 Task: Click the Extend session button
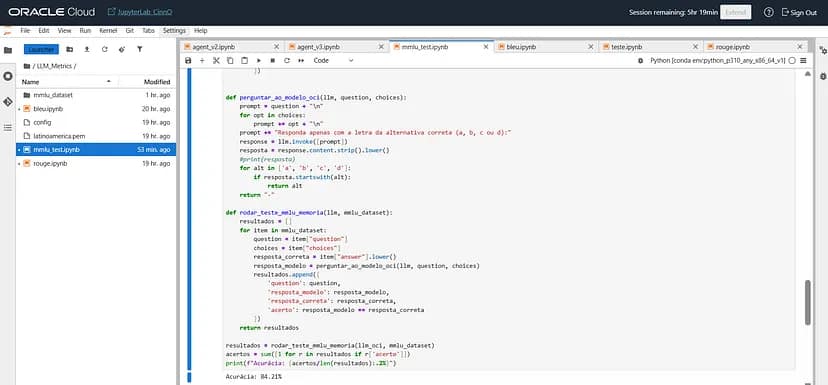tap(736, 12)
